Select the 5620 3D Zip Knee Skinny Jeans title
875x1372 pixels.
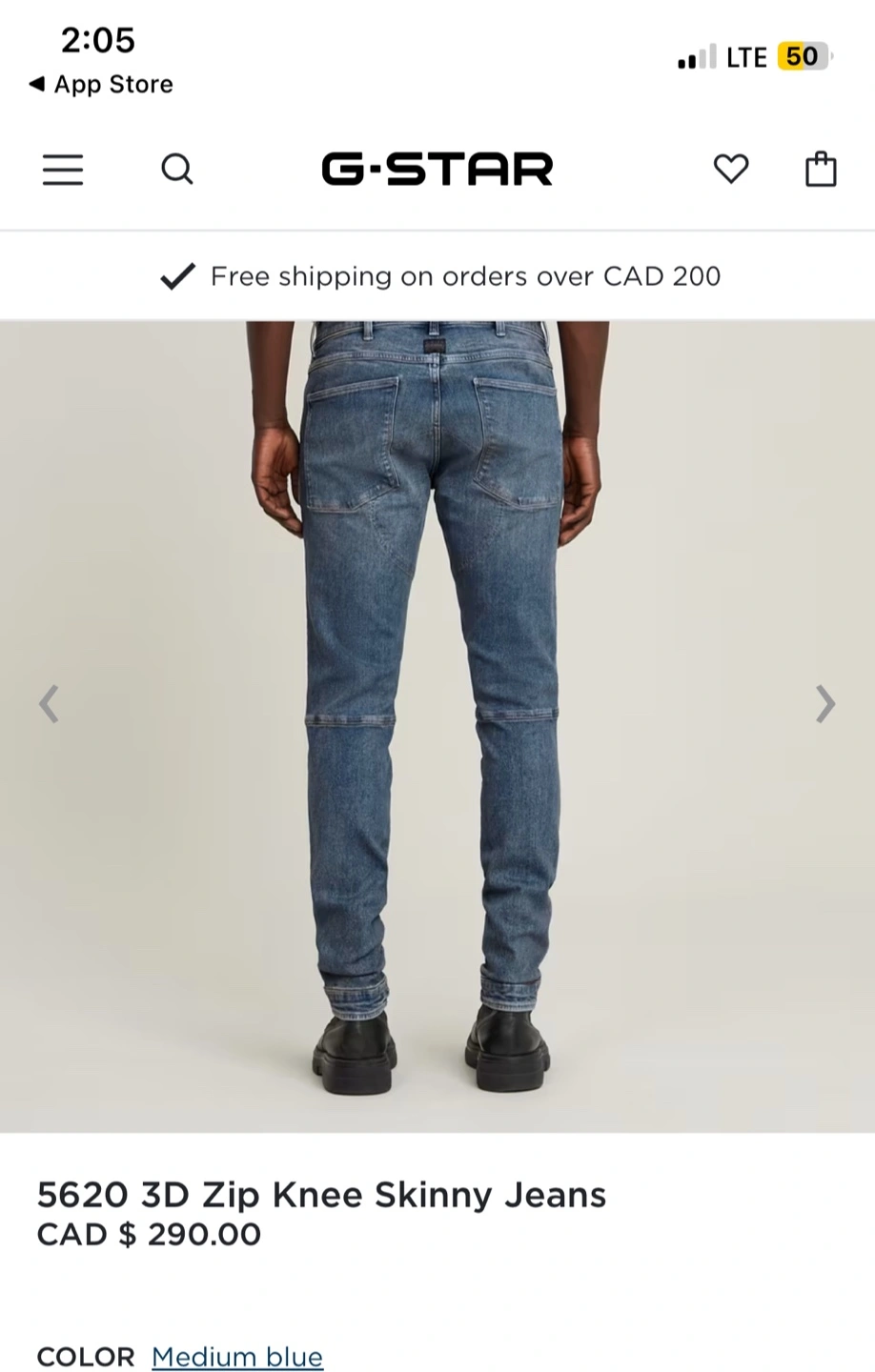(321, 1194)
